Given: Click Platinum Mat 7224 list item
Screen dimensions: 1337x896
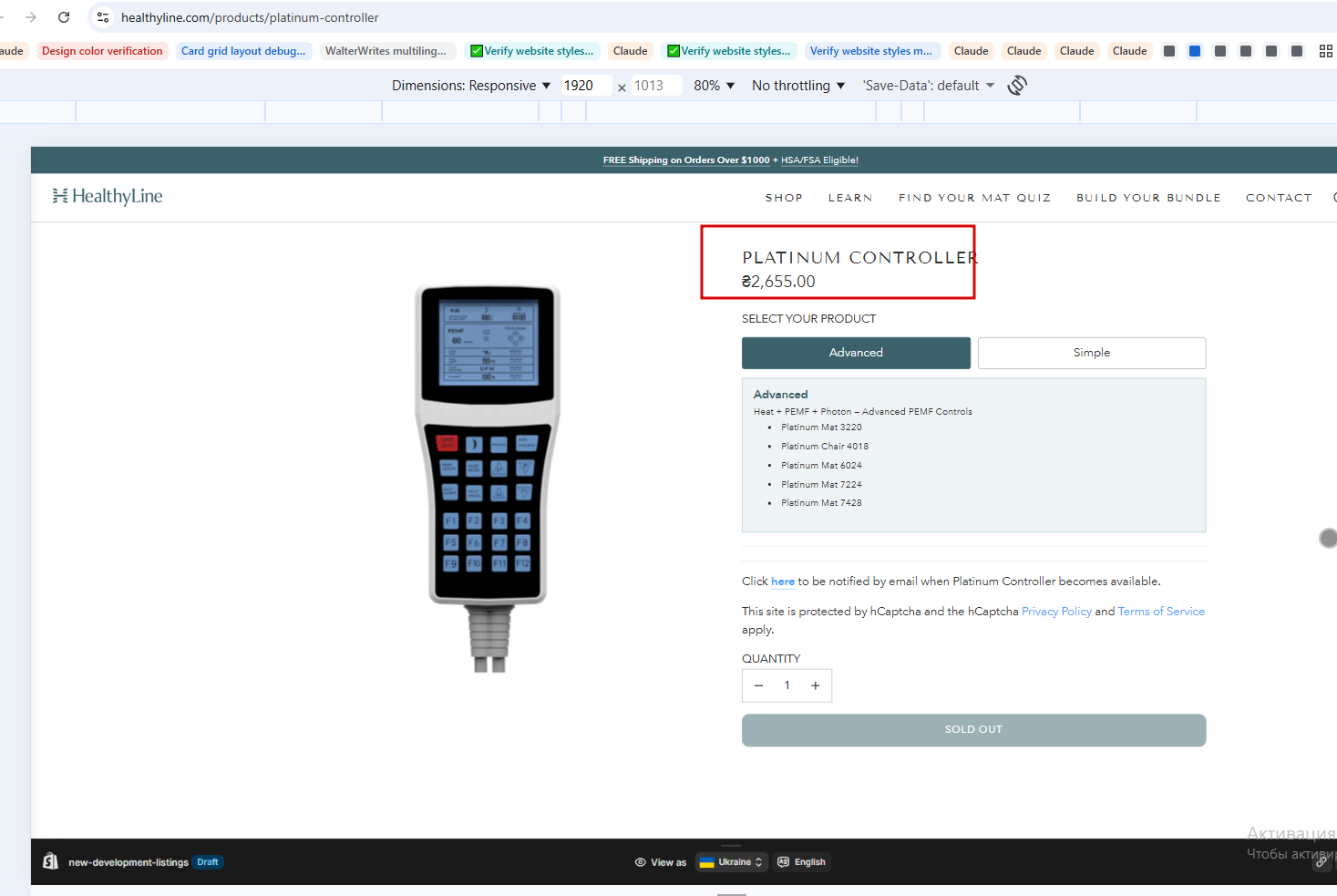Looking at the screenshot, I should (821, 485).
